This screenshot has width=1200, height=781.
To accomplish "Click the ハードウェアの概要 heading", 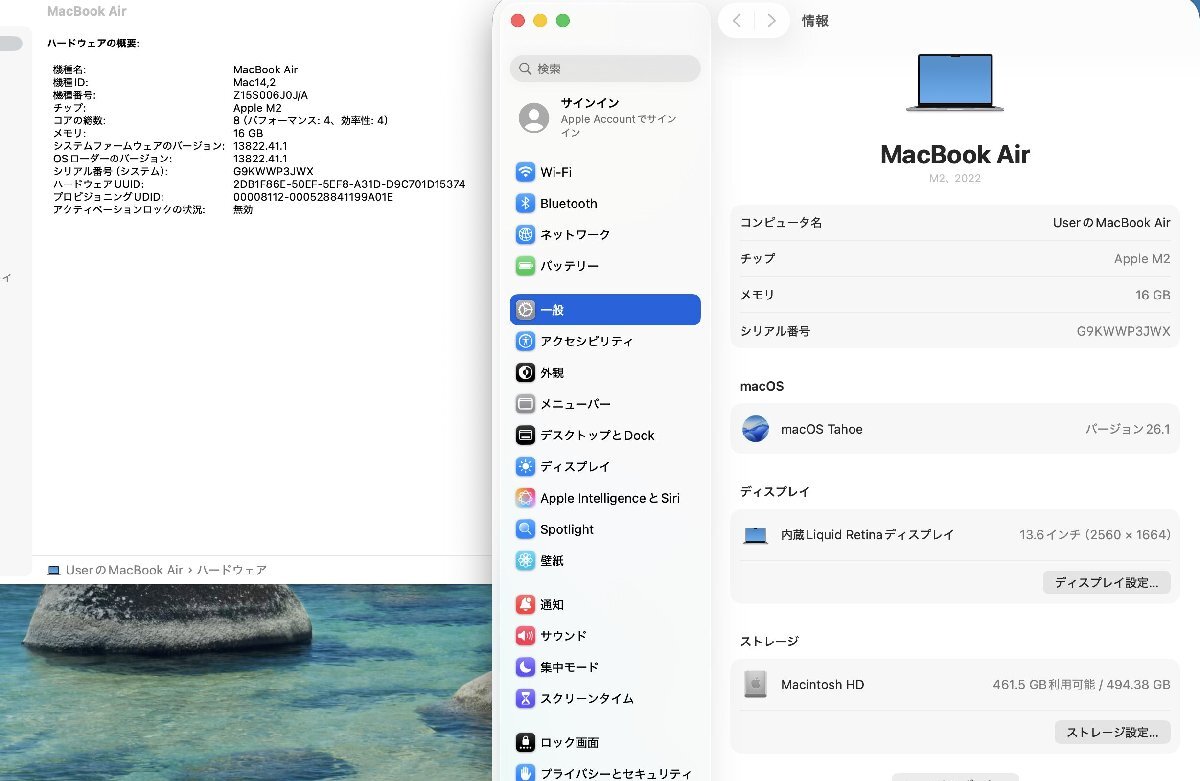I will [94, 44].
